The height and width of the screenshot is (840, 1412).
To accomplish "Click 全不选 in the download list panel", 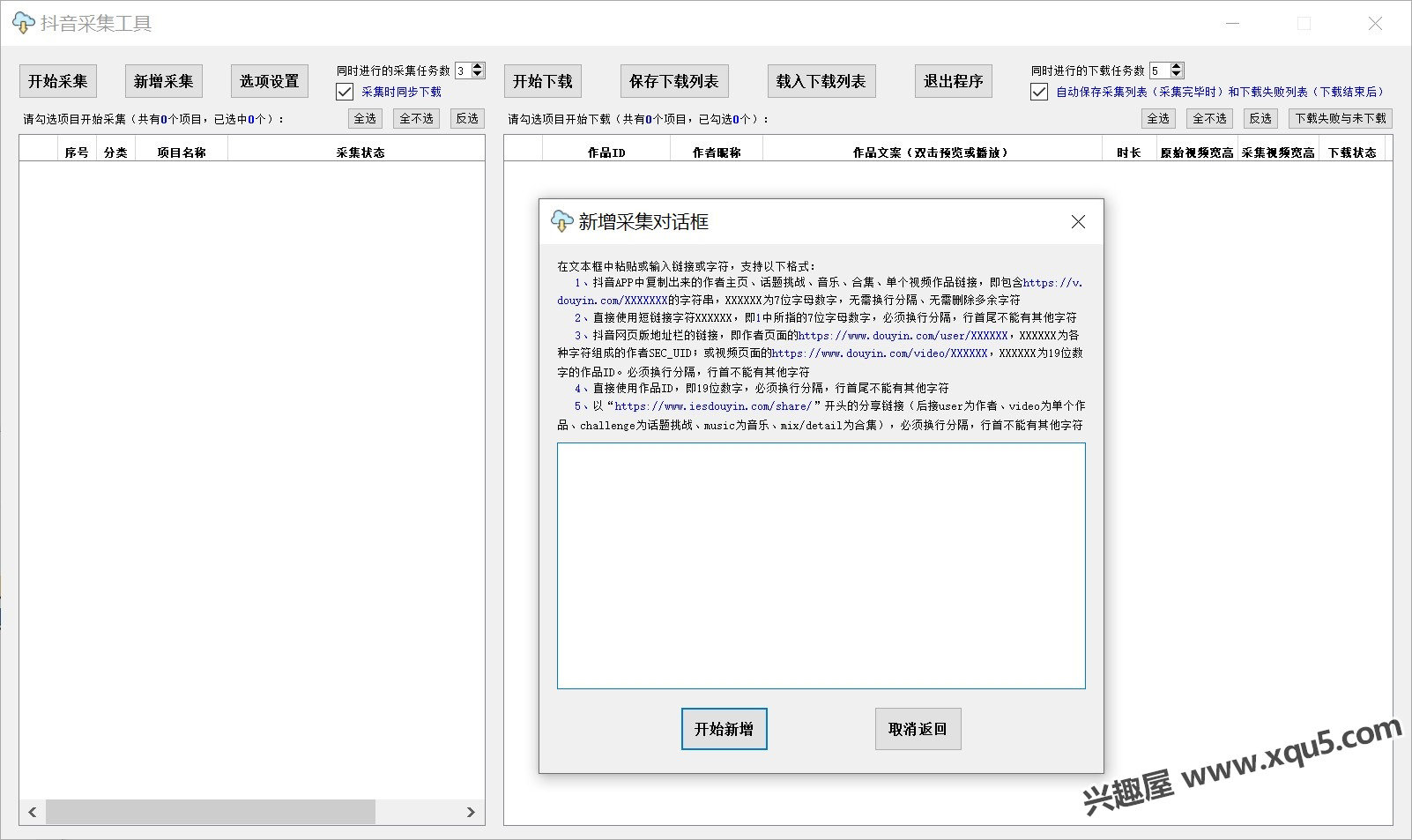I will pos(1209,118).
